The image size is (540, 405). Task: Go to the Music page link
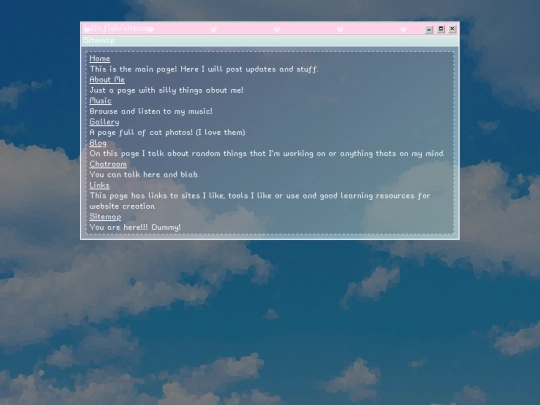point(100,101)
